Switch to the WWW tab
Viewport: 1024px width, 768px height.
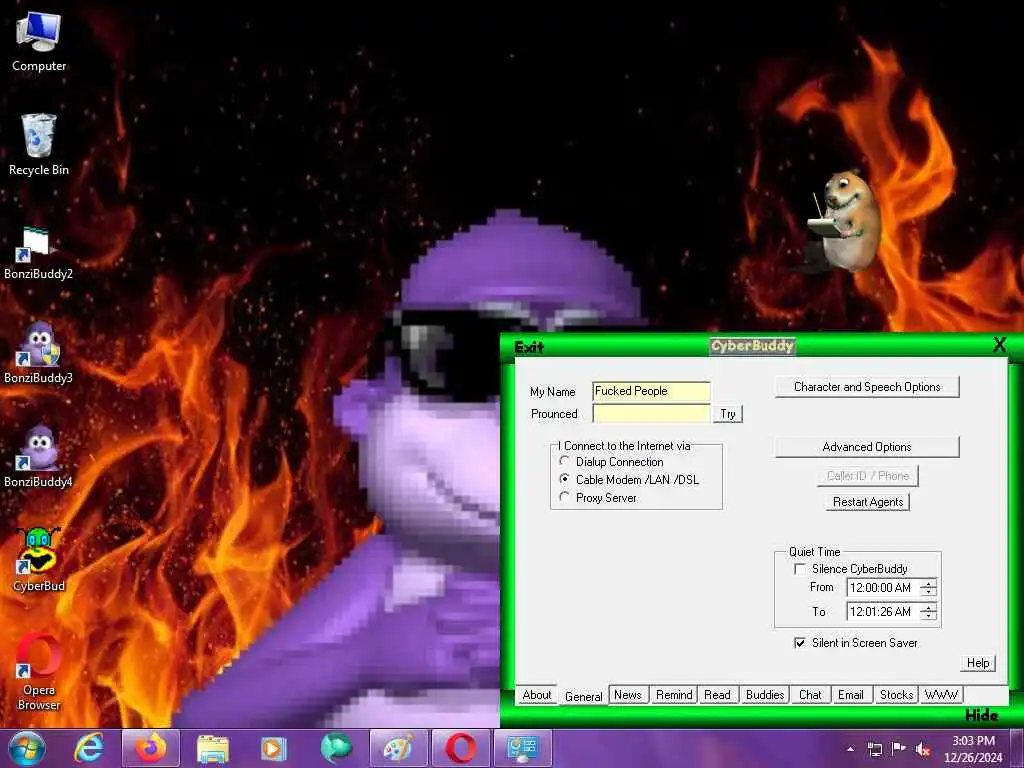pos(941,695)
